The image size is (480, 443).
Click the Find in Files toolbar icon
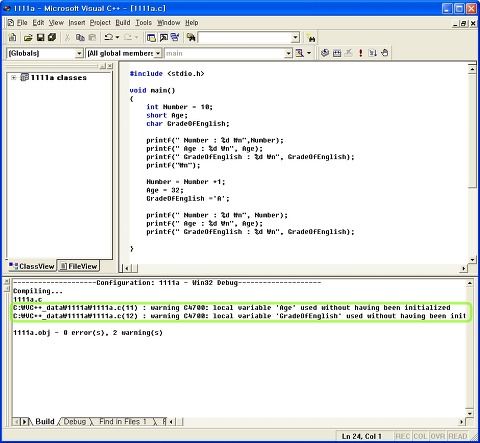tap(191, 38)
